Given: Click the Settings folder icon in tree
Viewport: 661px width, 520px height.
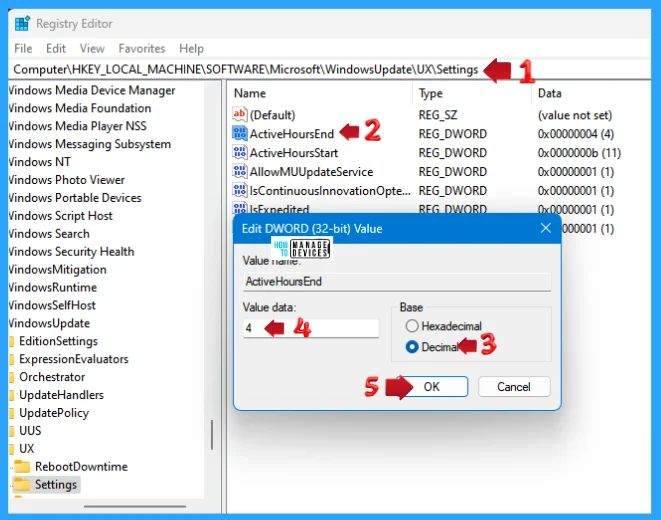Looking at the screenshot, I should pos(22,484).
